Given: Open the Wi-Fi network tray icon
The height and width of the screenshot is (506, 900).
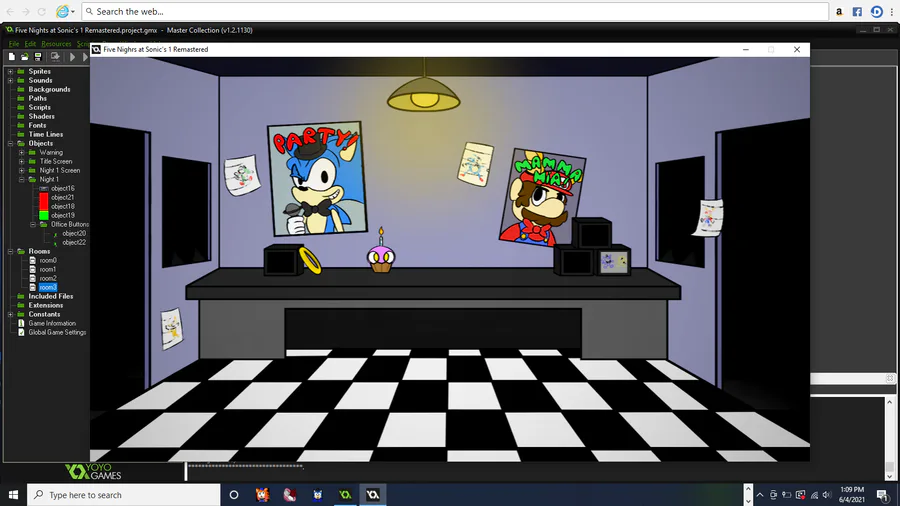Looking at the screenshot, I should [x=814, y=495].
